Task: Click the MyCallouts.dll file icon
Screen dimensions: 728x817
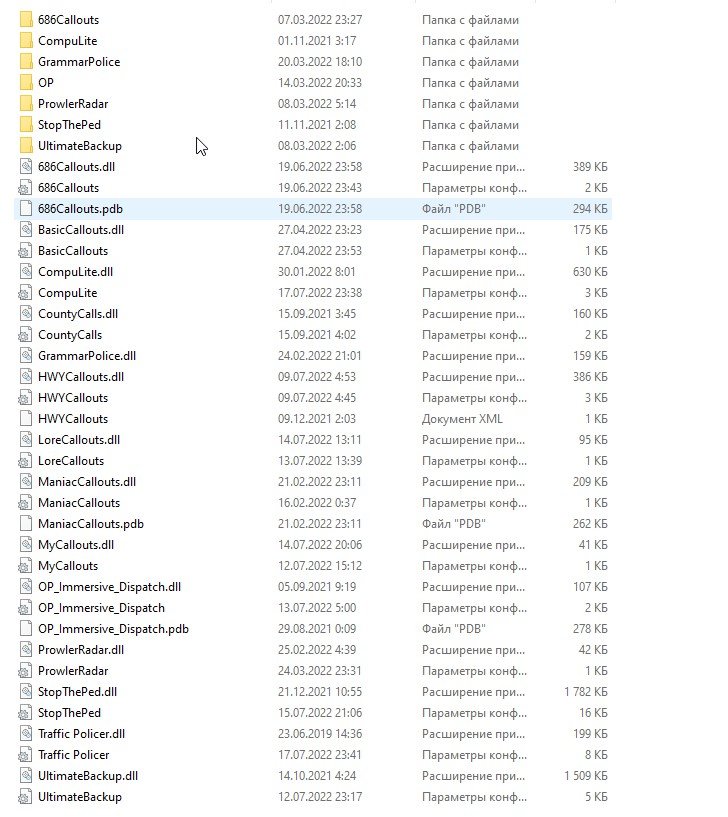Action: point(26,544)
